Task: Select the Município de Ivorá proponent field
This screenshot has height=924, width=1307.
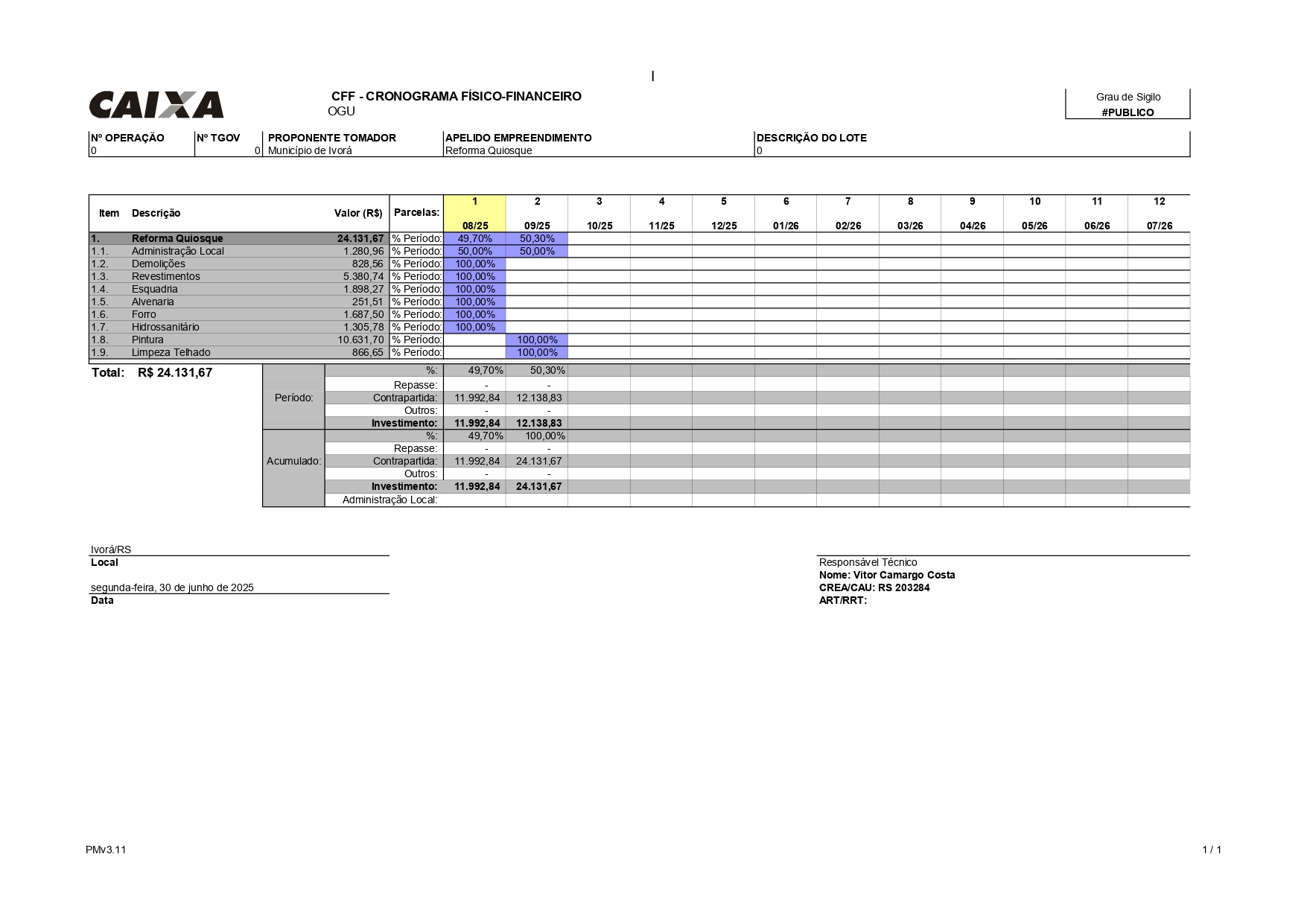Action: coord(310,150)
